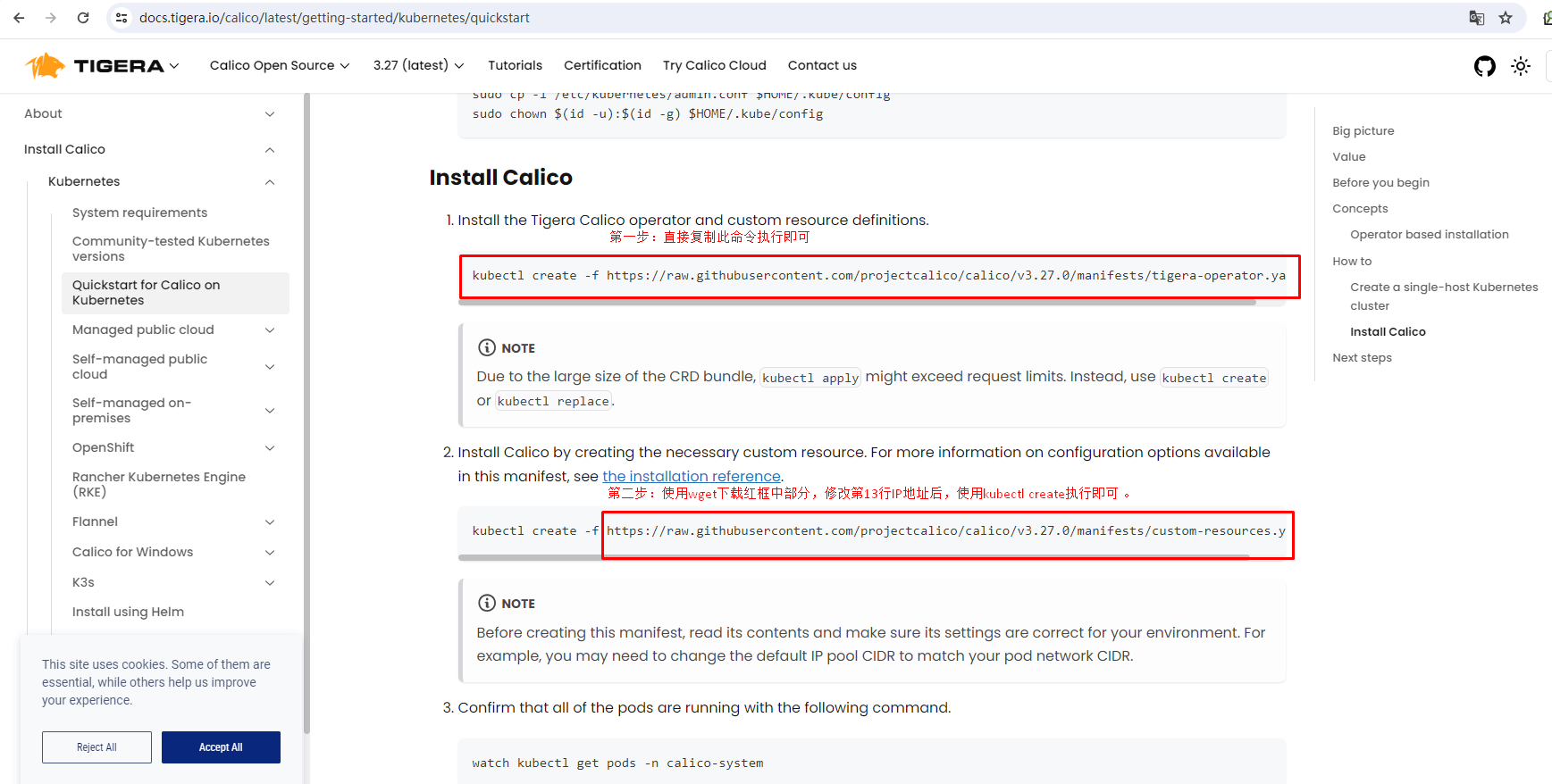This screenshot has height=784, width=1552.
Task: Click info icon beside first NOTE
Action: tap(487, 347)
